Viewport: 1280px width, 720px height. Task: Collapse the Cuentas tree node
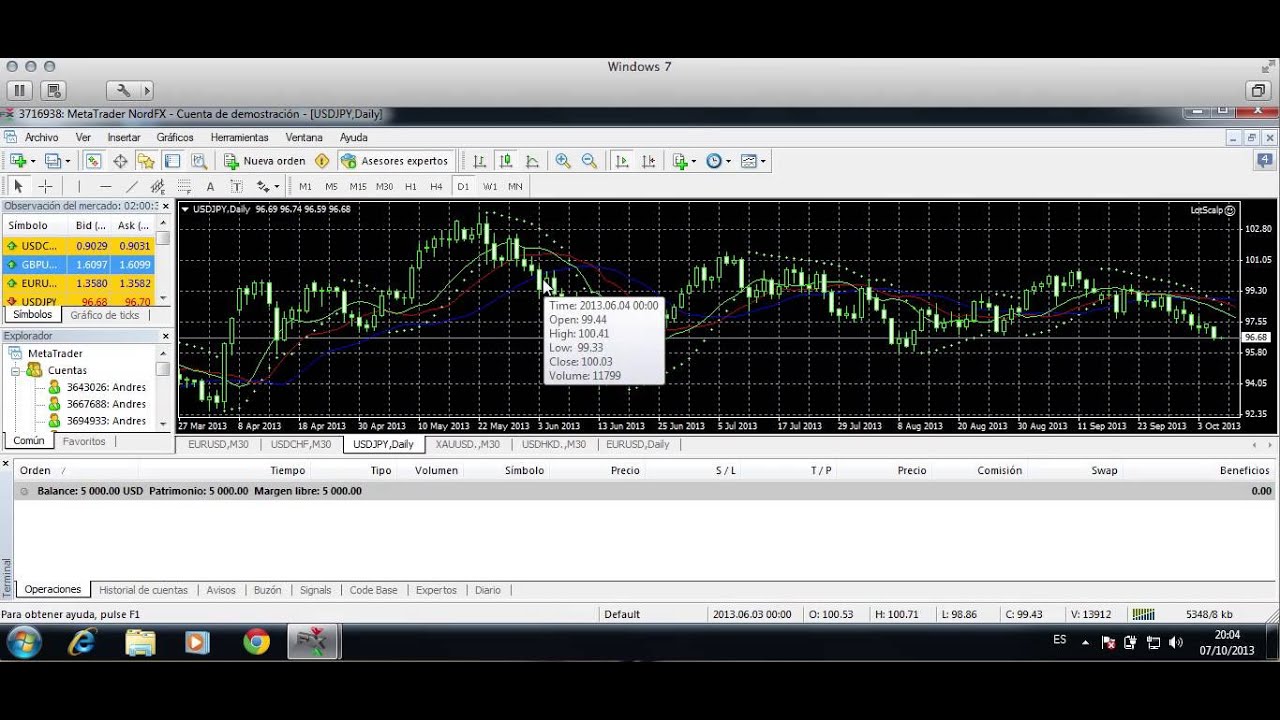(16, 370)
